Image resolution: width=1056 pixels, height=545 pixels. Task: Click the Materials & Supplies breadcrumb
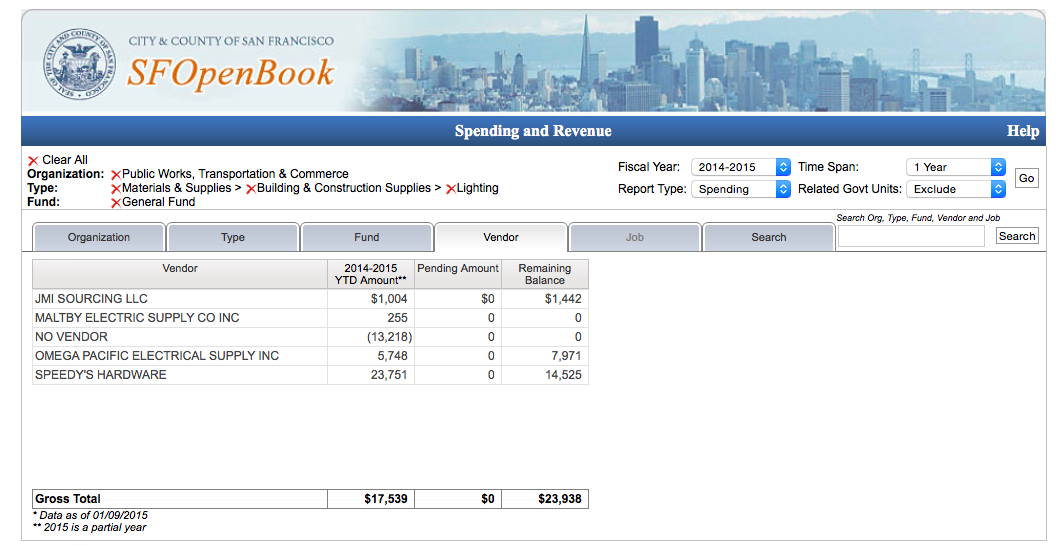coord(177,188)
